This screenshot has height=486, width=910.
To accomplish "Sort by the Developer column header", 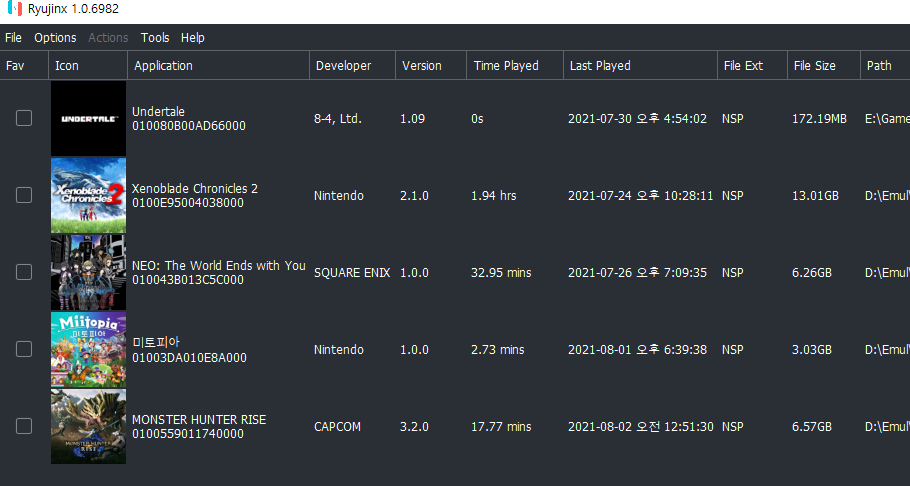I will point(353,66).
